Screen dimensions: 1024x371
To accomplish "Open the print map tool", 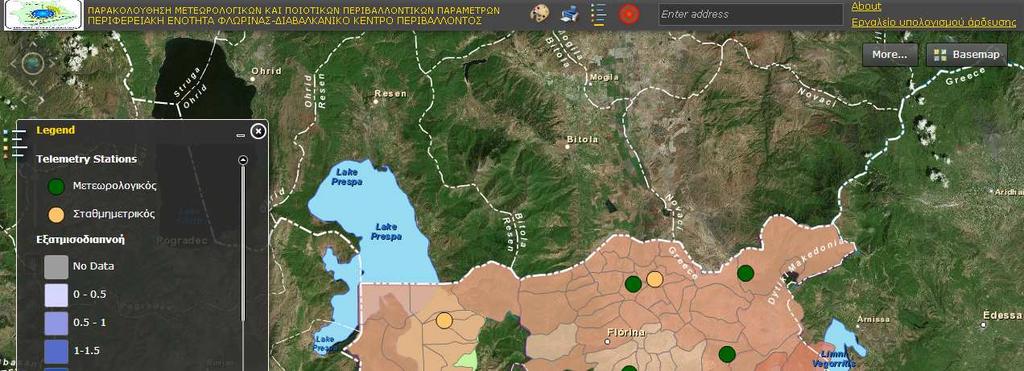I will (x=569, y=14).
